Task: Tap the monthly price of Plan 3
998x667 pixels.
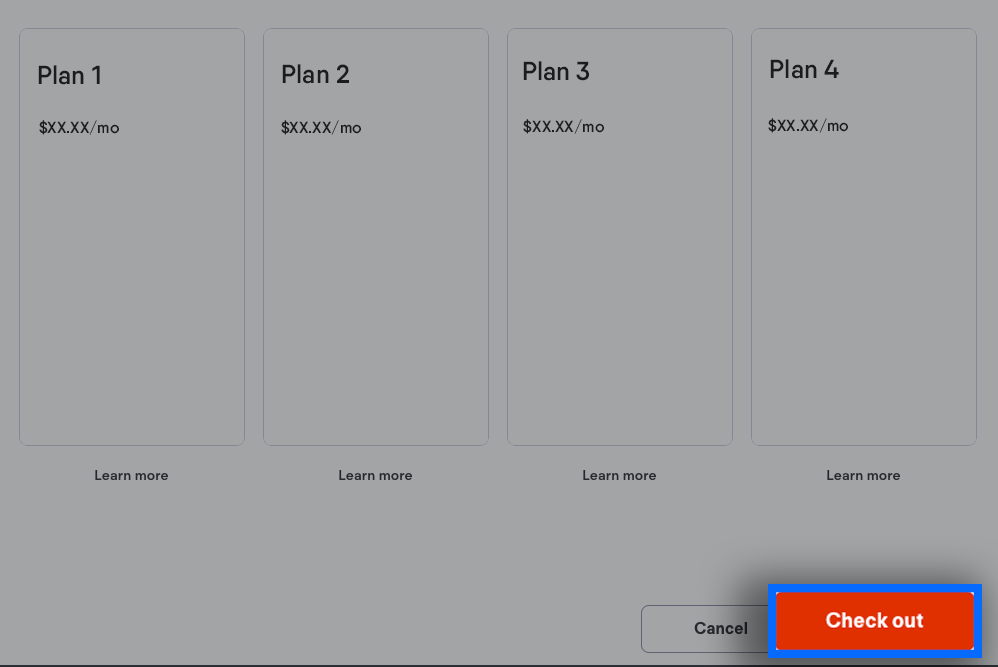Action: tap(563, 127)
